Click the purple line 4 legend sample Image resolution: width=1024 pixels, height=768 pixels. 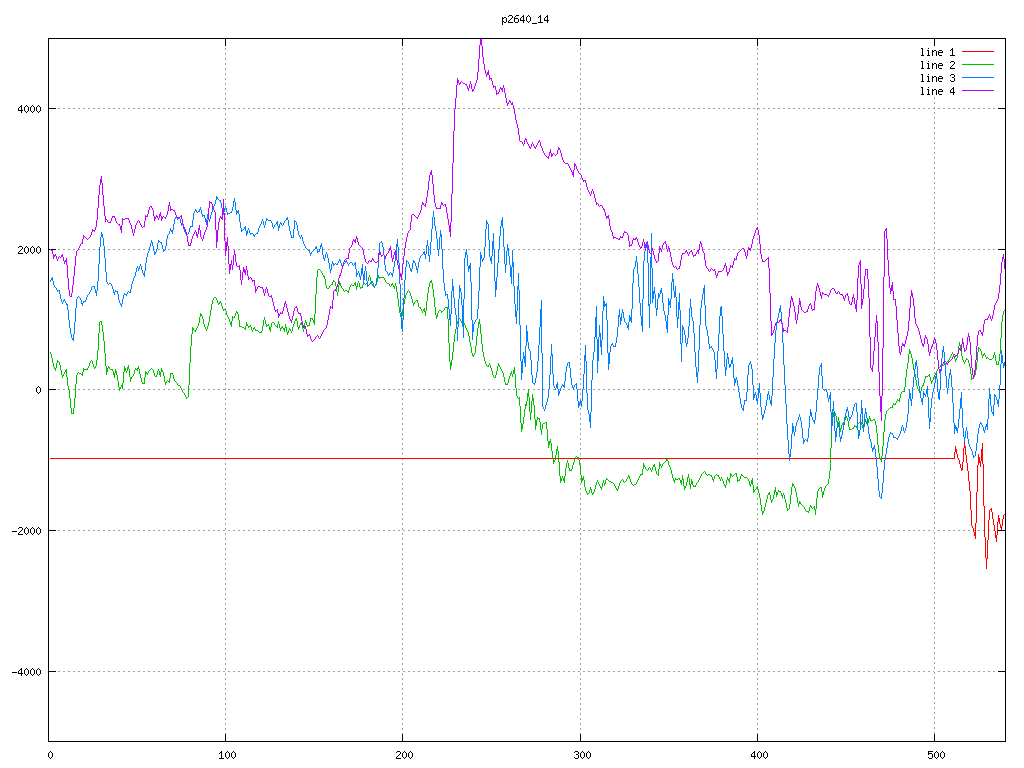[979, 91]
